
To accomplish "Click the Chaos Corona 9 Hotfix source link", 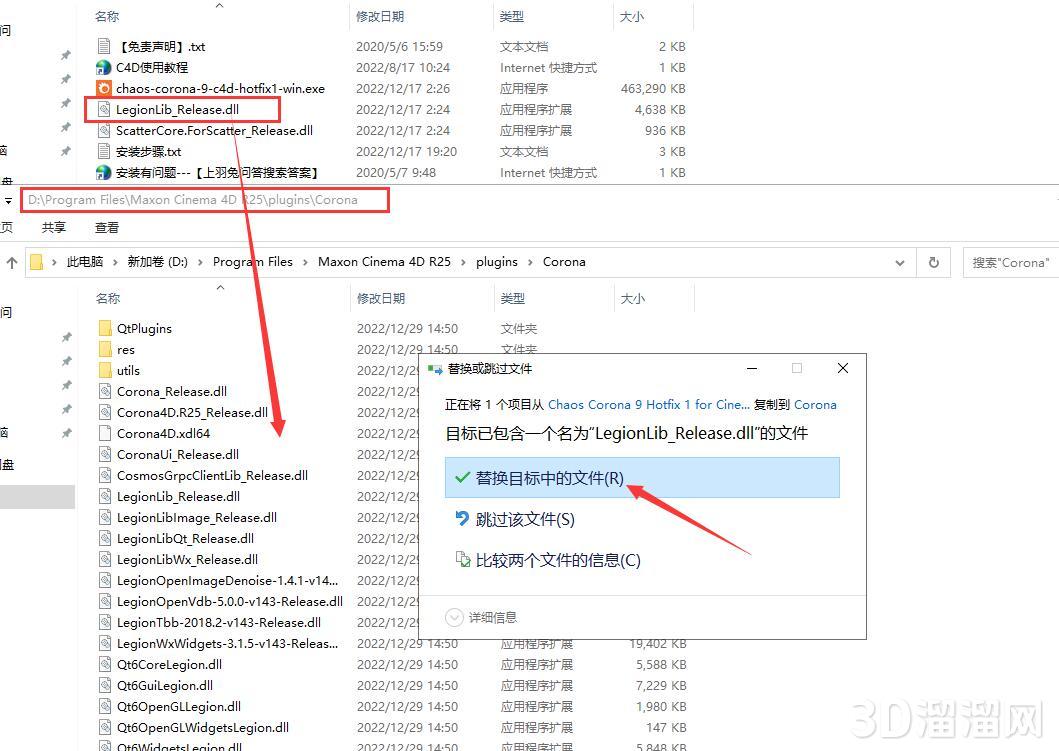I will (648, 405).
